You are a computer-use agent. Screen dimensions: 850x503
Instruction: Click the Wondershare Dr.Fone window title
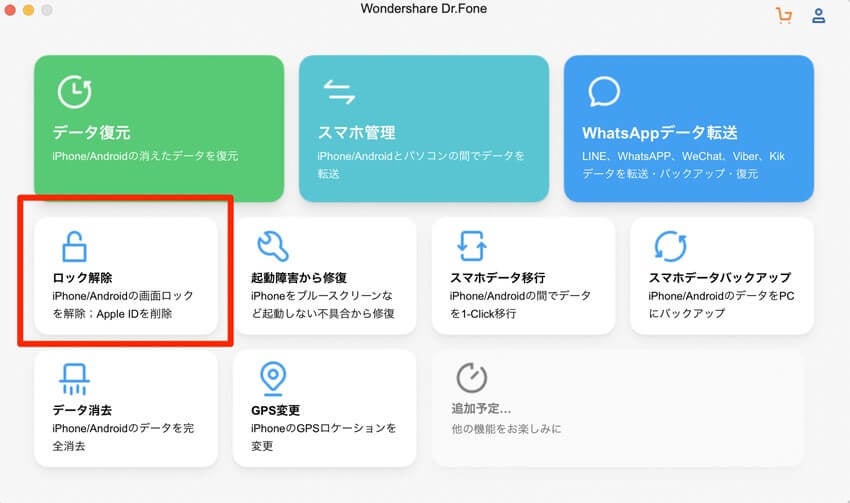[x=423, y=9]
